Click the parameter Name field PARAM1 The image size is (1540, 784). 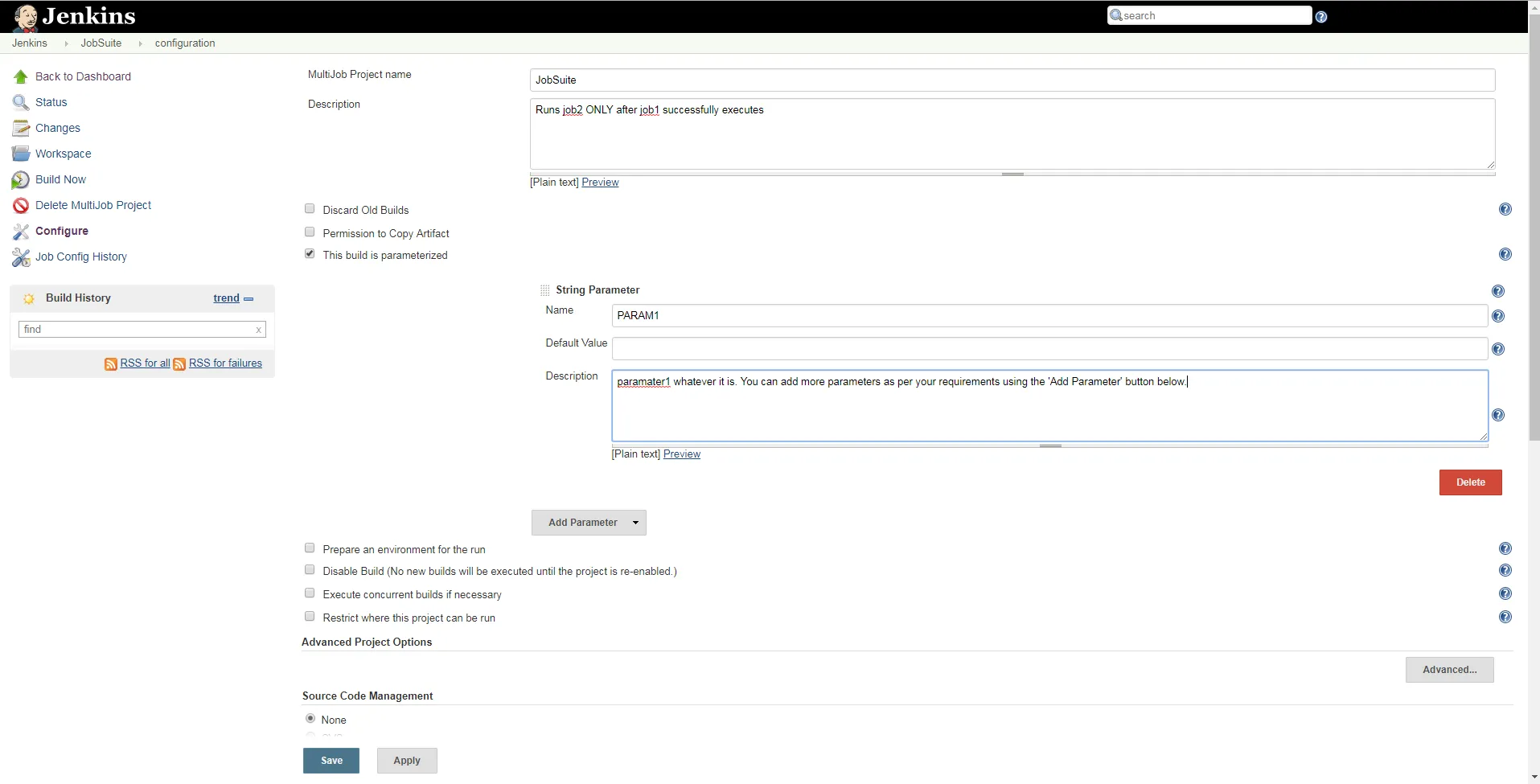[1049, 316]
